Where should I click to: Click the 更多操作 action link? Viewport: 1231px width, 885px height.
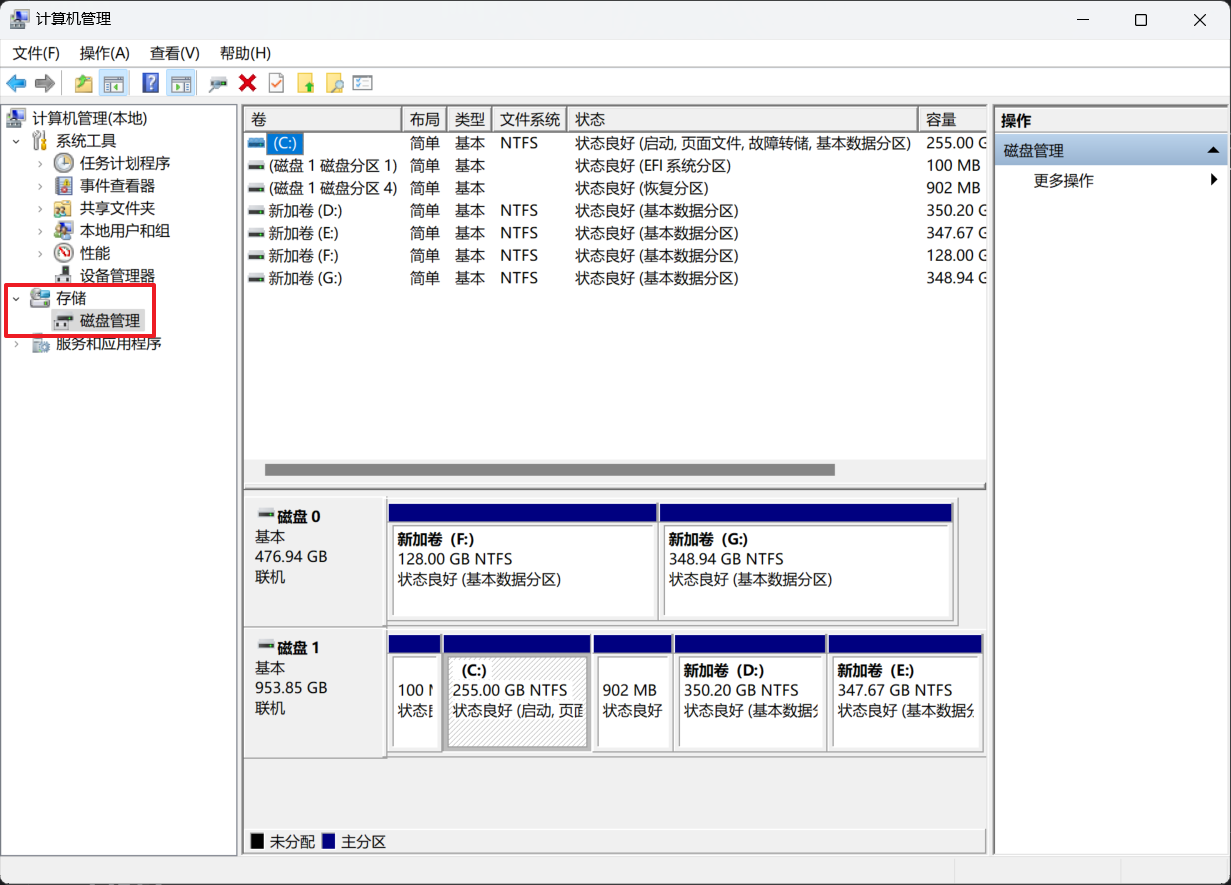[x=1063, y=181]
